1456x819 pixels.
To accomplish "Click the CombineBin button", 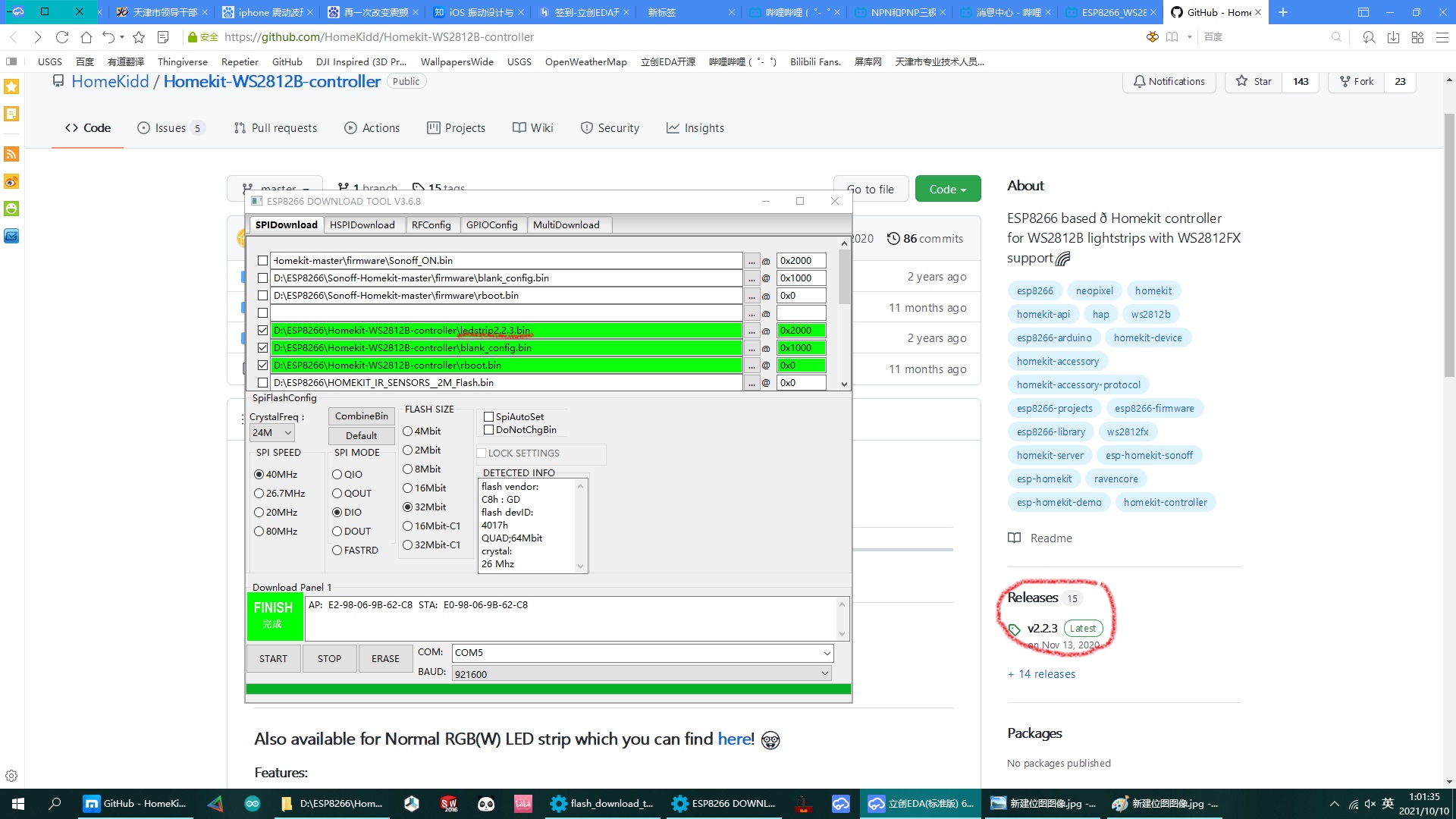I will pyautogui.click(x=361, y=416).
